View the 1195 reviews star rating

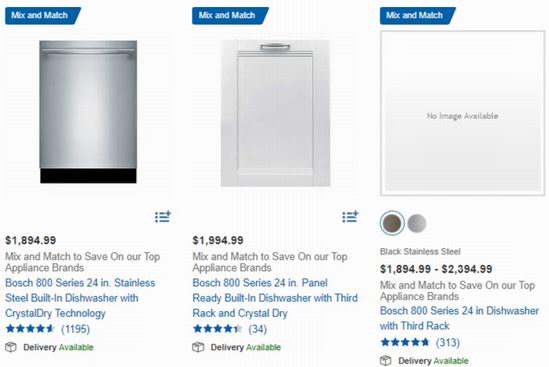30,329
